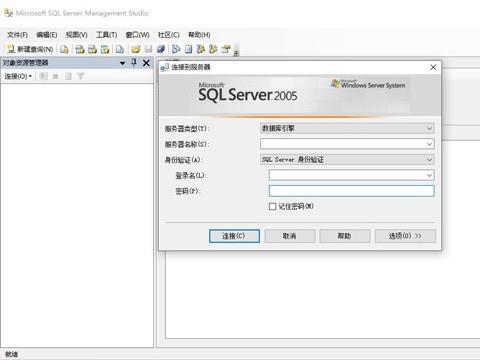Close the 对象资源管理器 panel
Viewport: 480px width, 360px height.
[x=146, y=63]
